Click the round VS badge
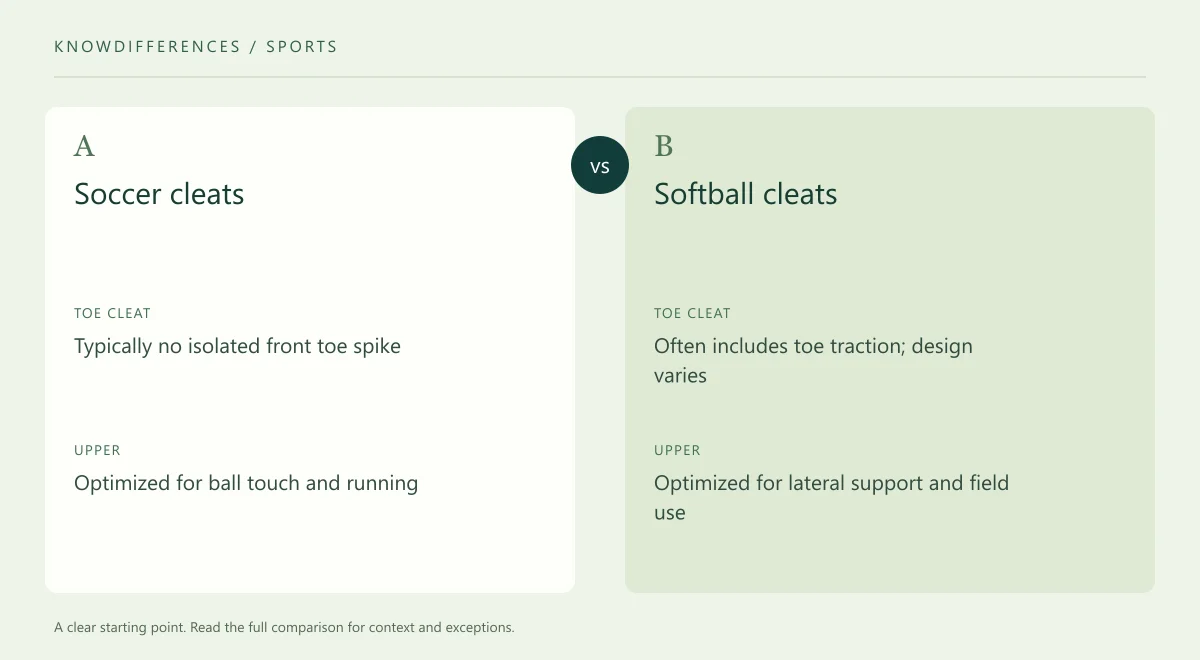Image resolution: width=1200 pixels, height=660 pixels. [x=600, y=165]
